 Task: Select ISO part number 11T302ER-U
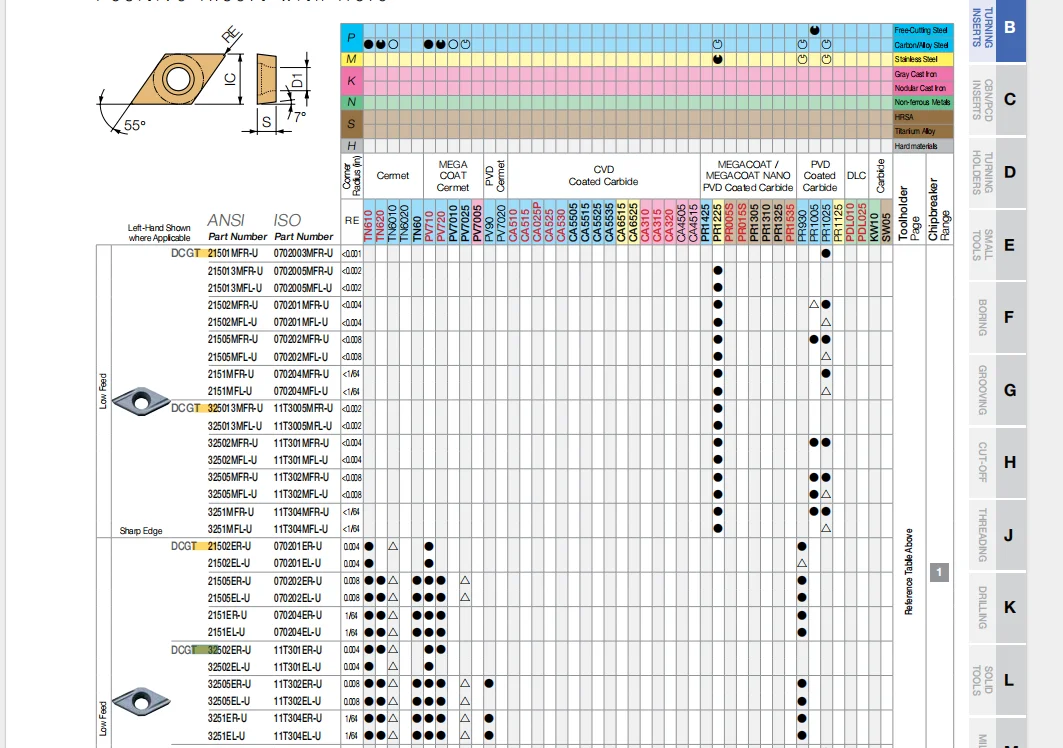click(298, 684)
